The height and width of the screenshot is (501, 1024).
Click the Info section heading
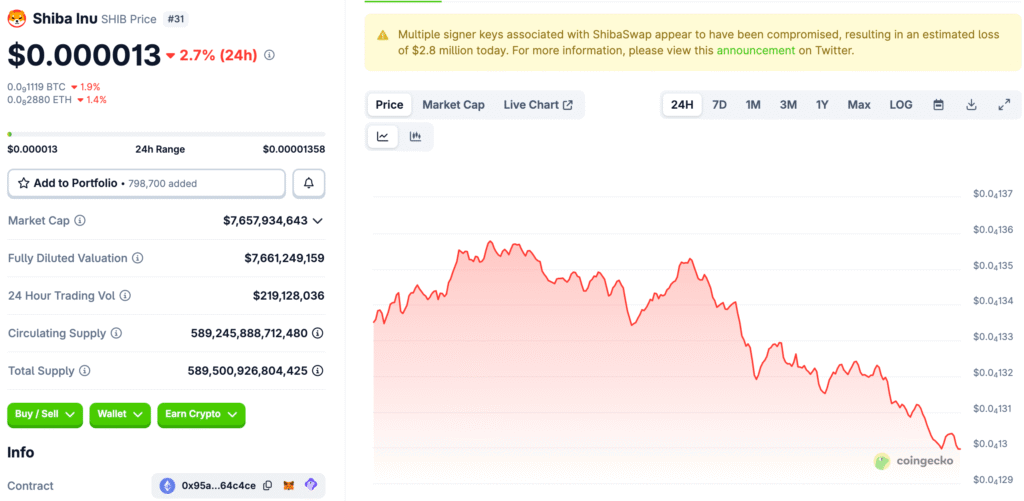point(21,452)
